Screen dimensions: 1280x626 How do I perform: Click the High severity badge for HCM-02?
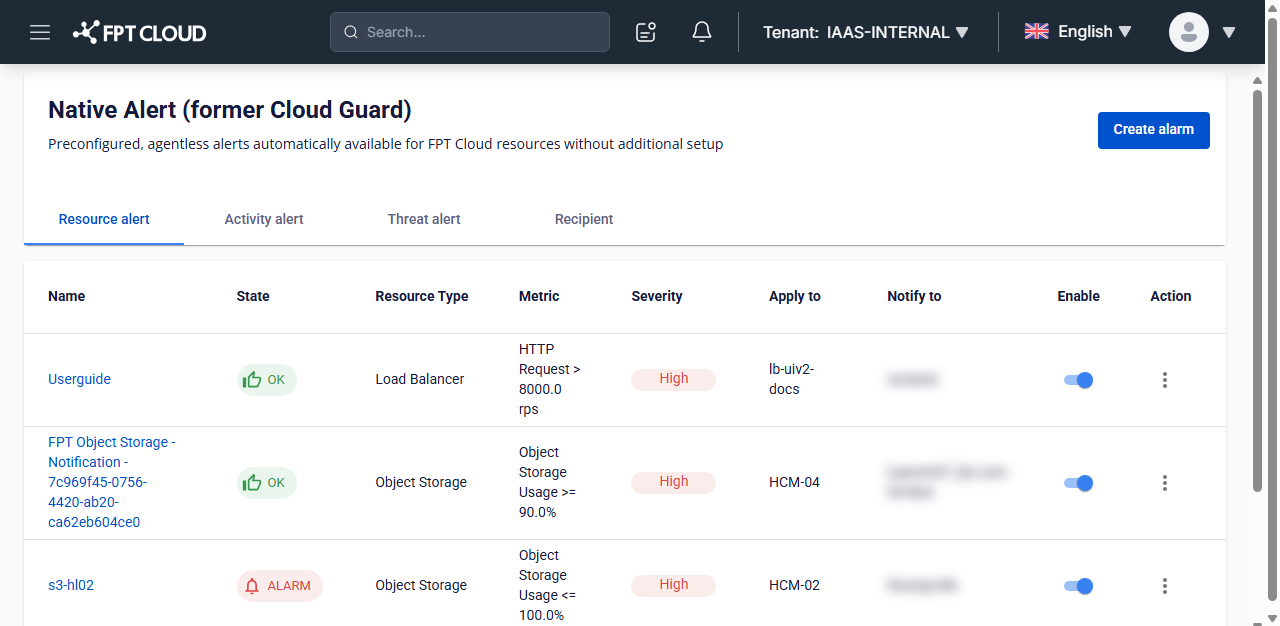coord(673,585)
